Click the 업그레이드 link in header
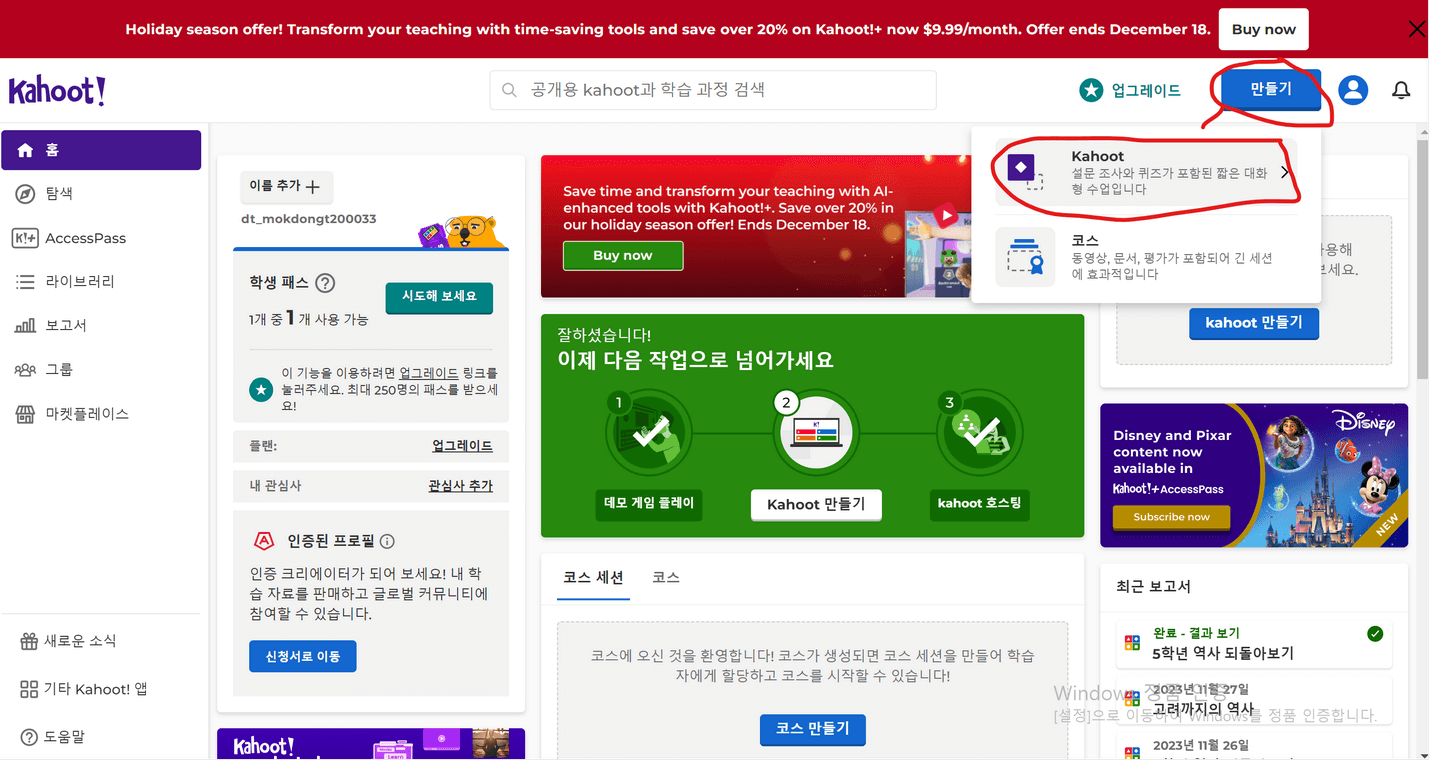 coord(1146,90)
